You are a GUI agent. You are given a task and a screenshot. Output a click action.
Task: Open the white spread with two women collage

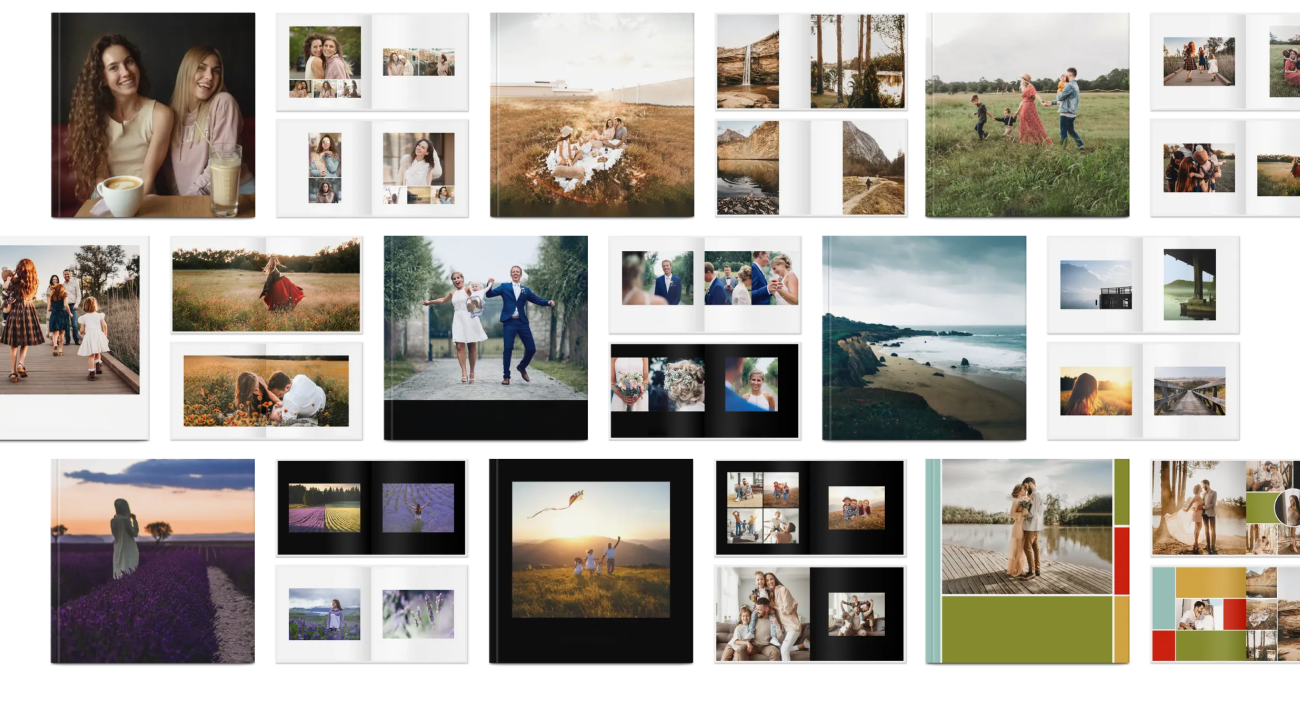[372, 62]
